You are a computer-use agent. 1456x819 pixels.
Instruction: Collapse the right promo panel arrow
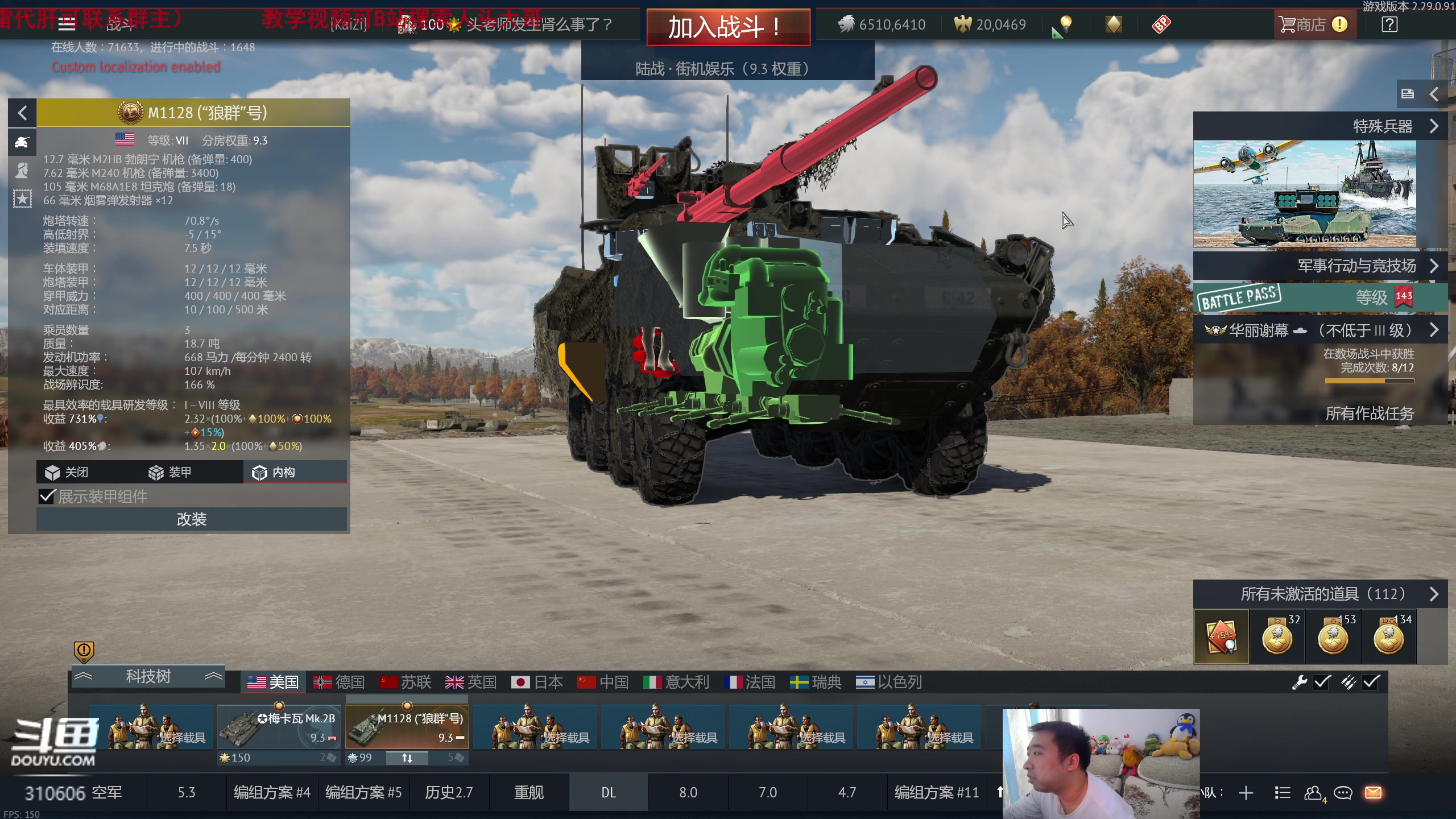coord(1434,94)
